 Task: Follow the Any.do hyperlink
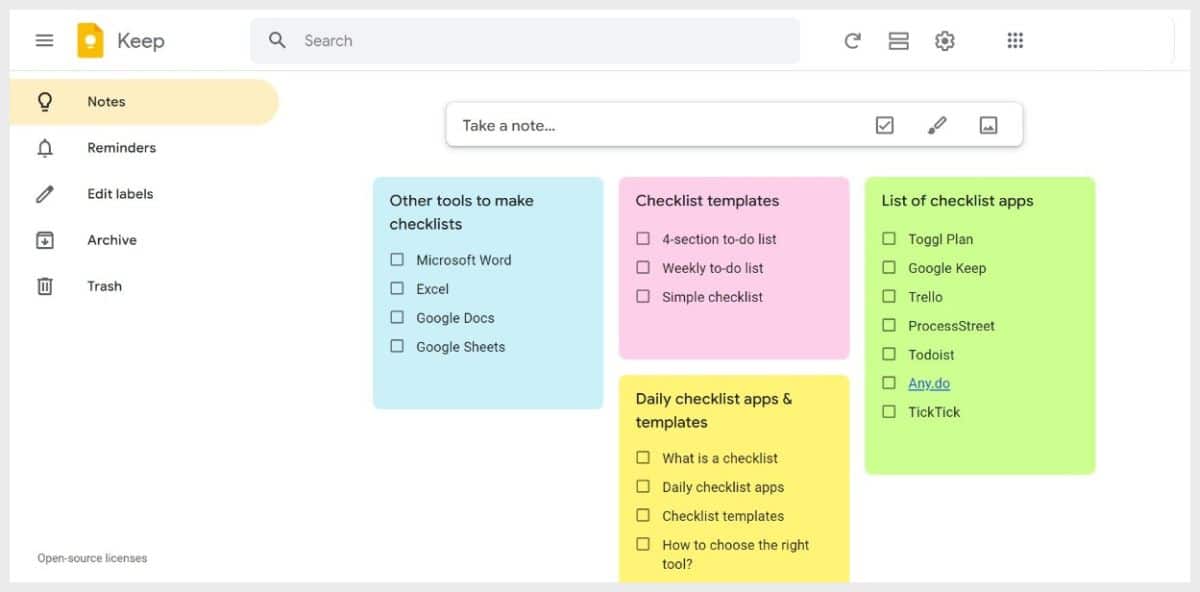928,383
